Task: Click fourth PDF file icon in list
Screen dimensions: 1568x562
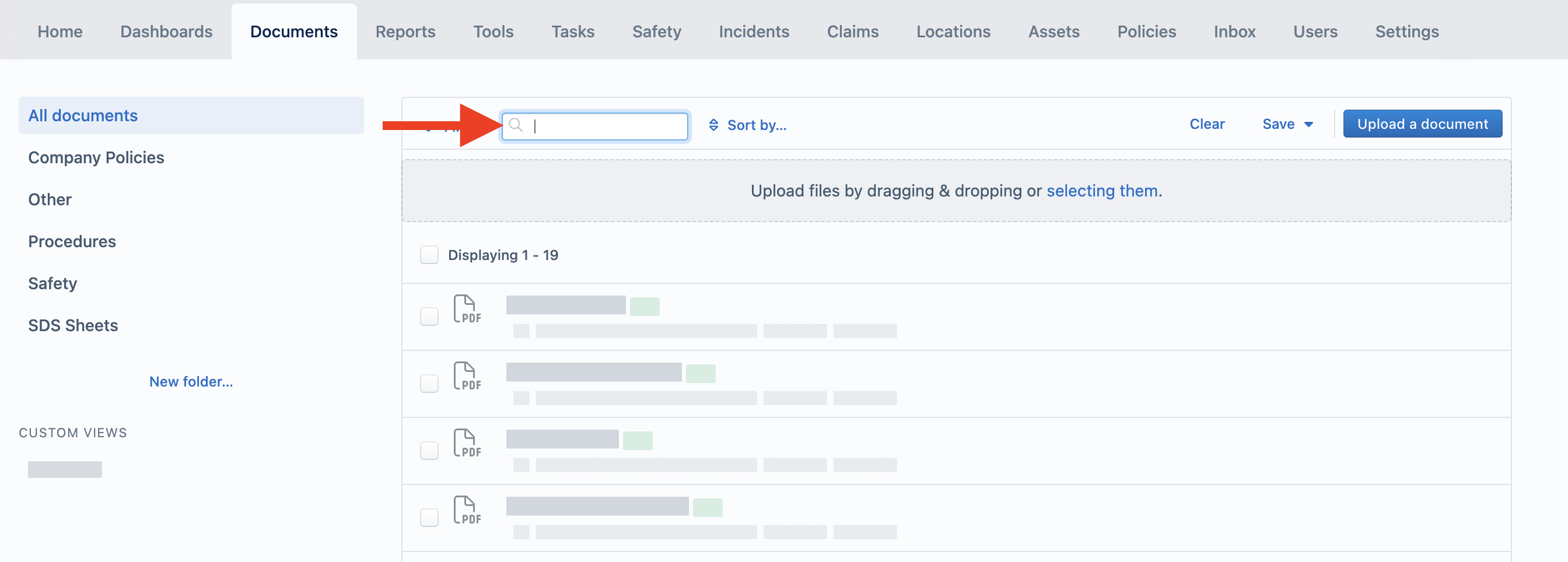Action: 467,510
